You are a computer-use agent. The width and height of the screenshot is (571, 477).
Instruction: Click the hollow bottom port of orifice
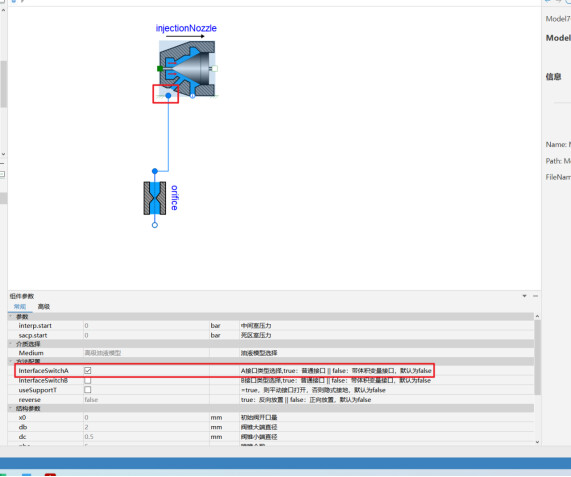(x=155, y=225)
